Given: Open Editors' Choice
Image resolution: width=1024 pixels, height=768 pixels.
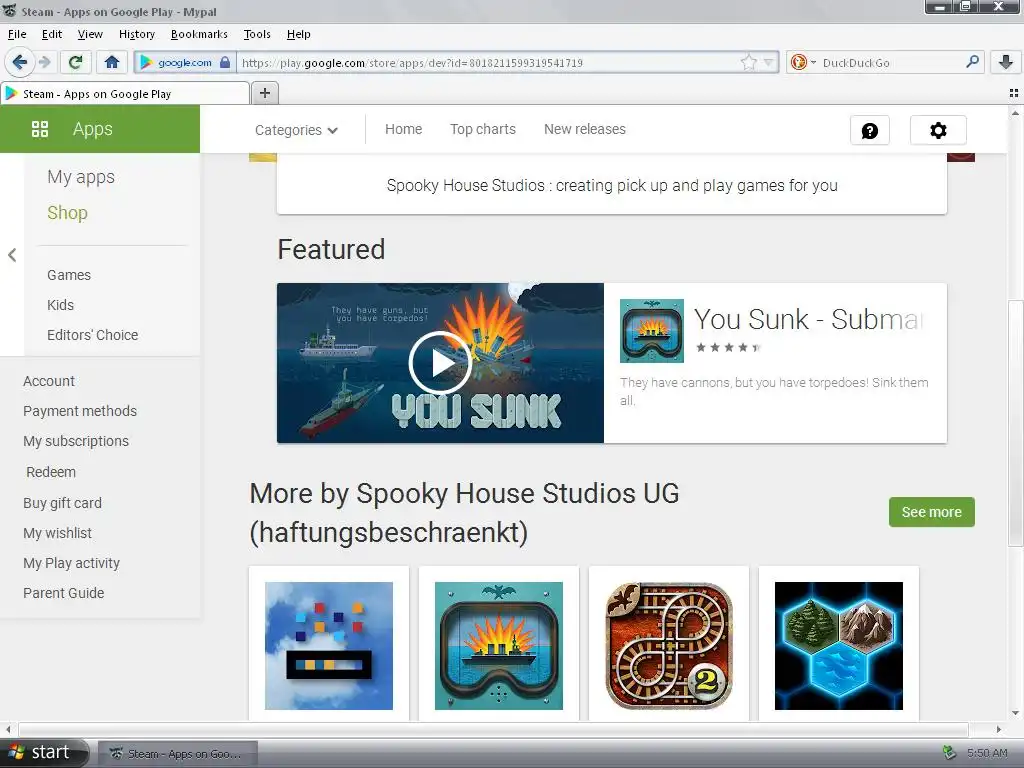Looking at the screenshot, I should (x=92, y=335).
